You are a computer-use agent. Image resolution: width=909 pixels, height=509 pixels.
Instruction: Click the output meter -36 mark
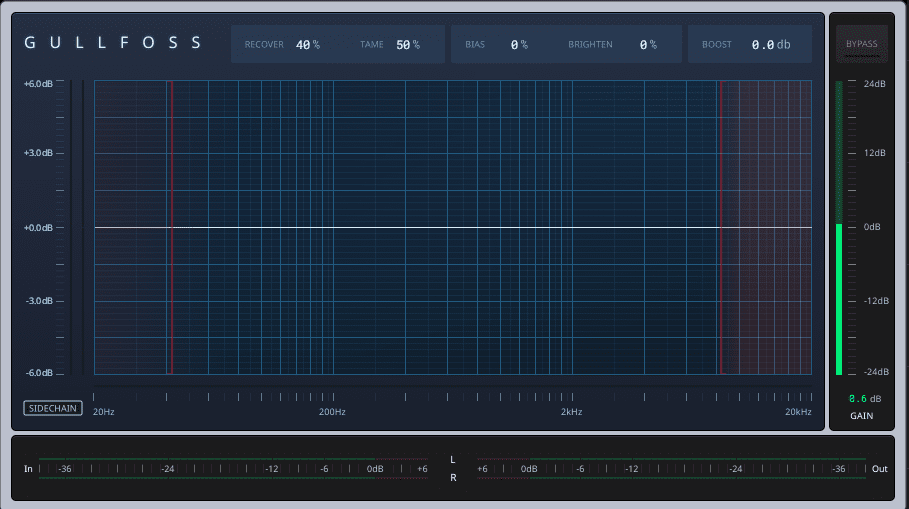click(839, 469)
